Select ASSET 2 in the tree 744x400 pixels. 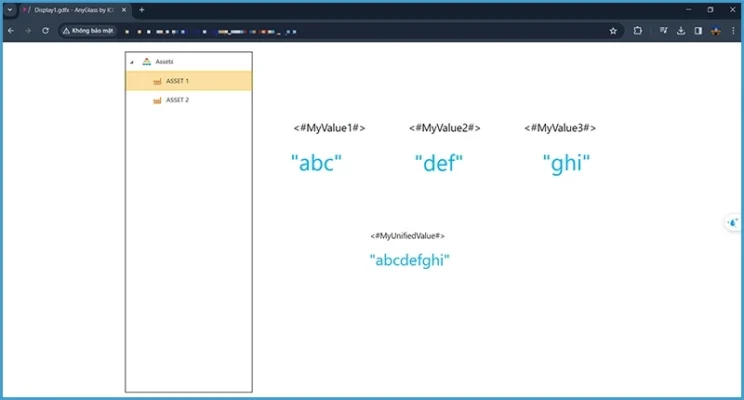point(177,100)
